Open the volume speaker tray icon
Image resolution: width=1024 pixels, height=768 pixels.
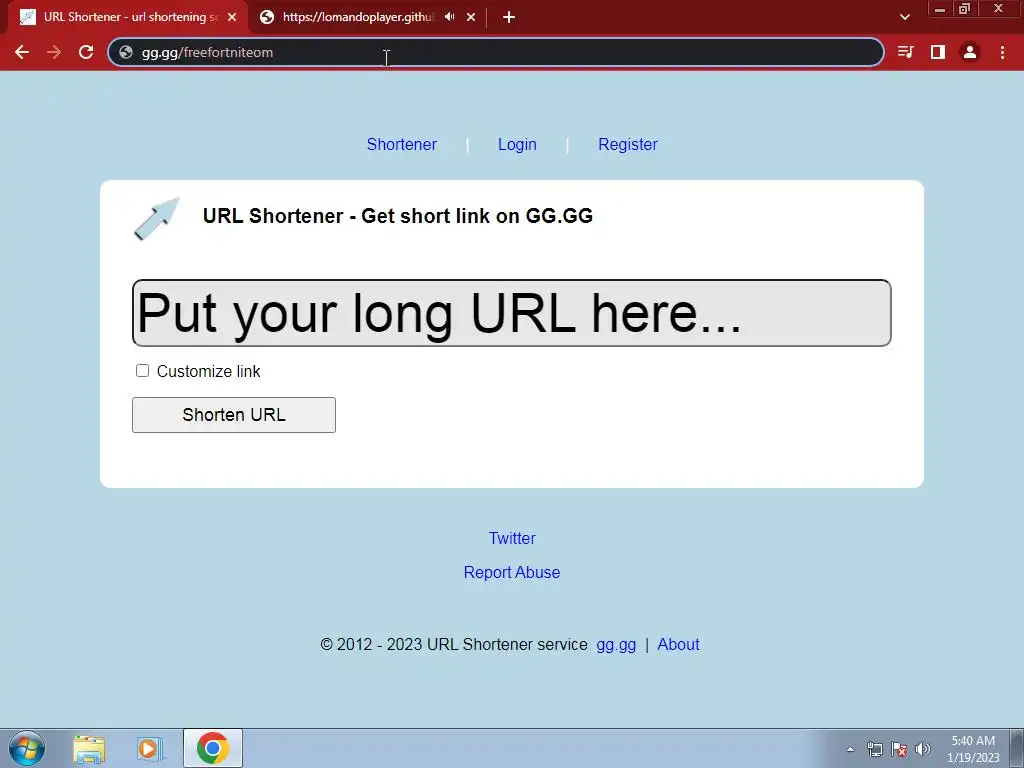922,749
